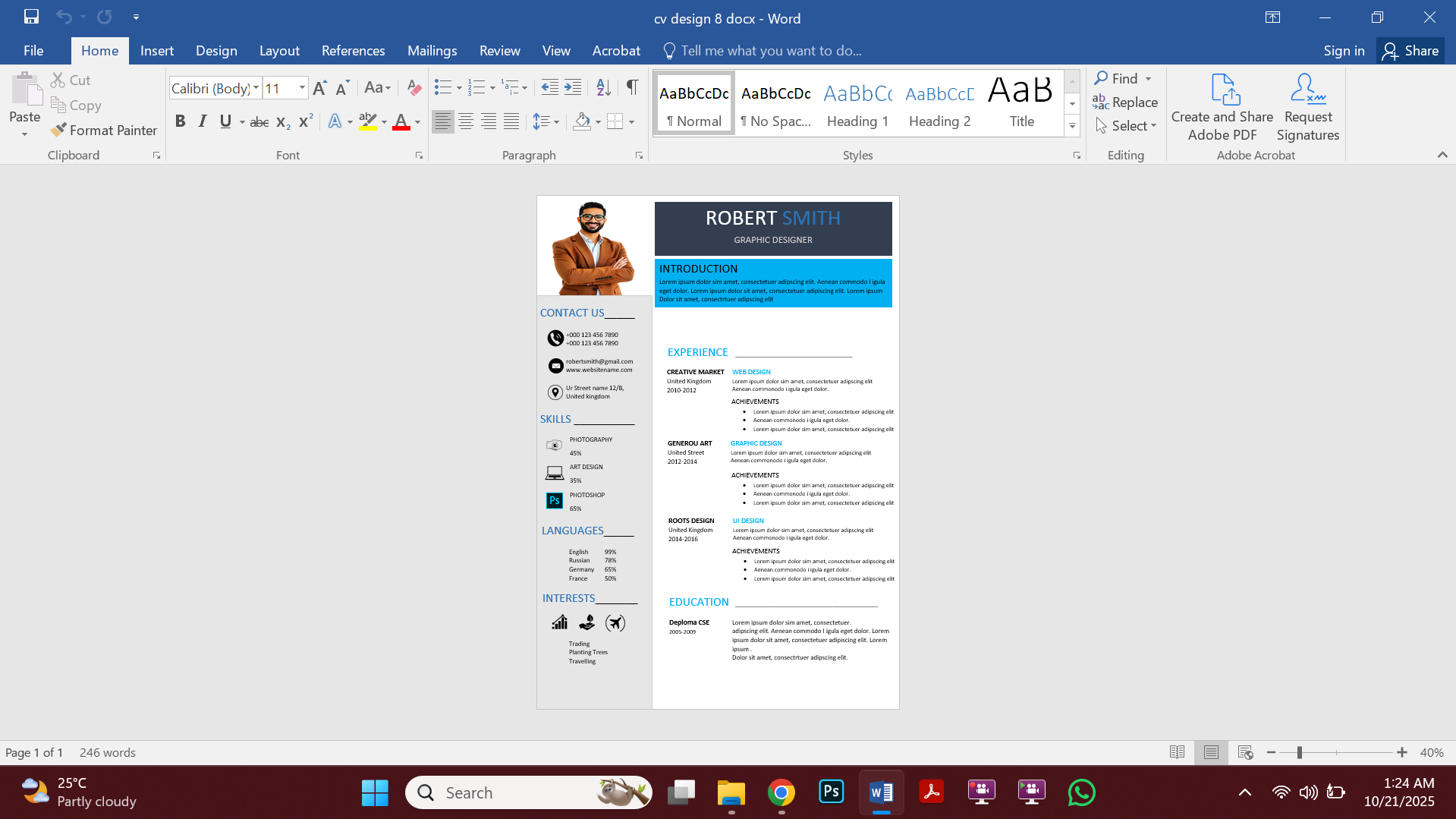Switch to Read Mode in status bar
Image resolution: width=1456 pixels, height=819 pixels.
(1177, 752)
